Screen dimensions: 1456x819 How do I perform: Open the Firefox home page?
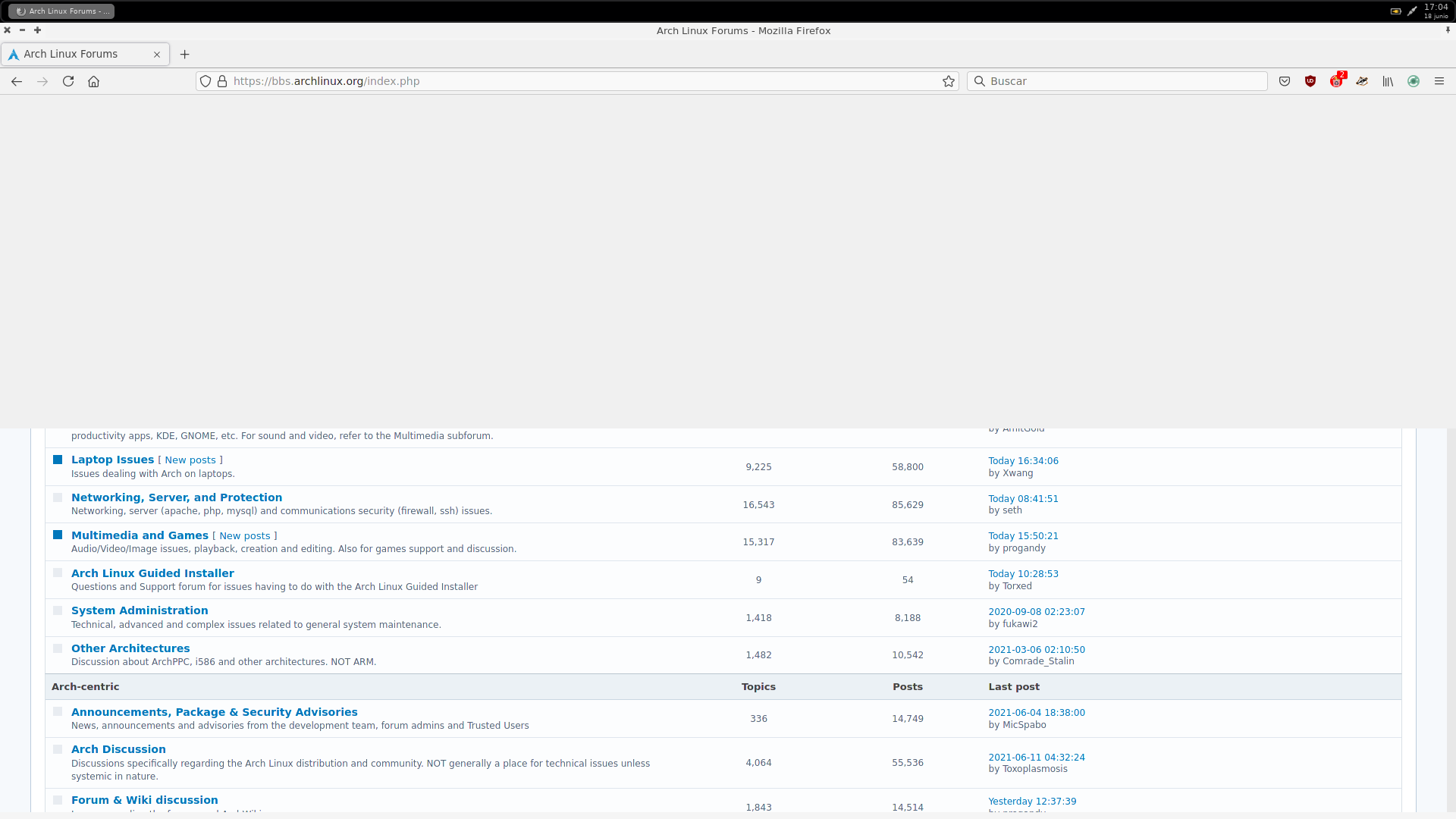[x=94, y=81]
